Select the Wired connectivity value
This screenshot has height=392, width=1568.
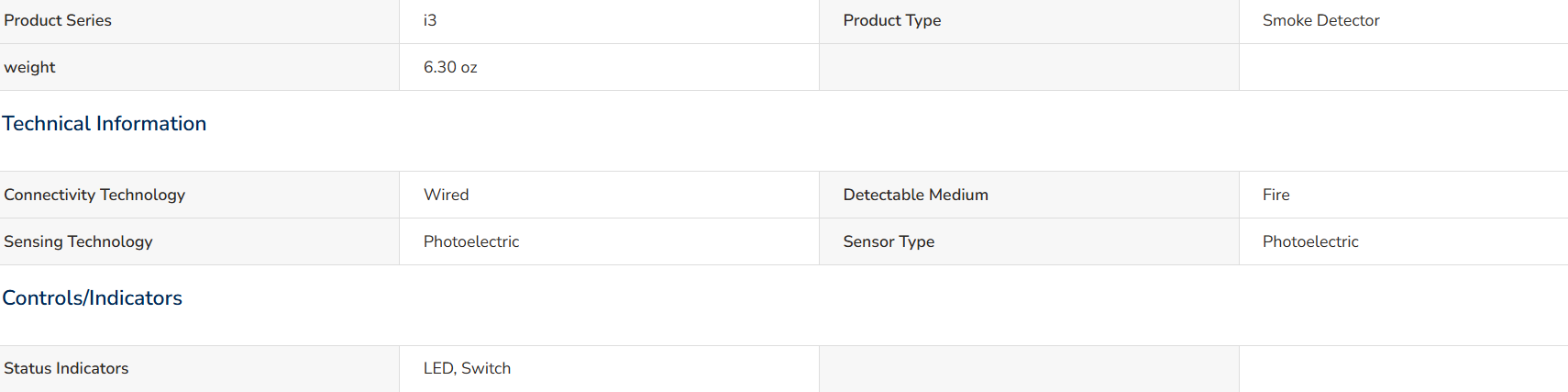tap(446, 195)
